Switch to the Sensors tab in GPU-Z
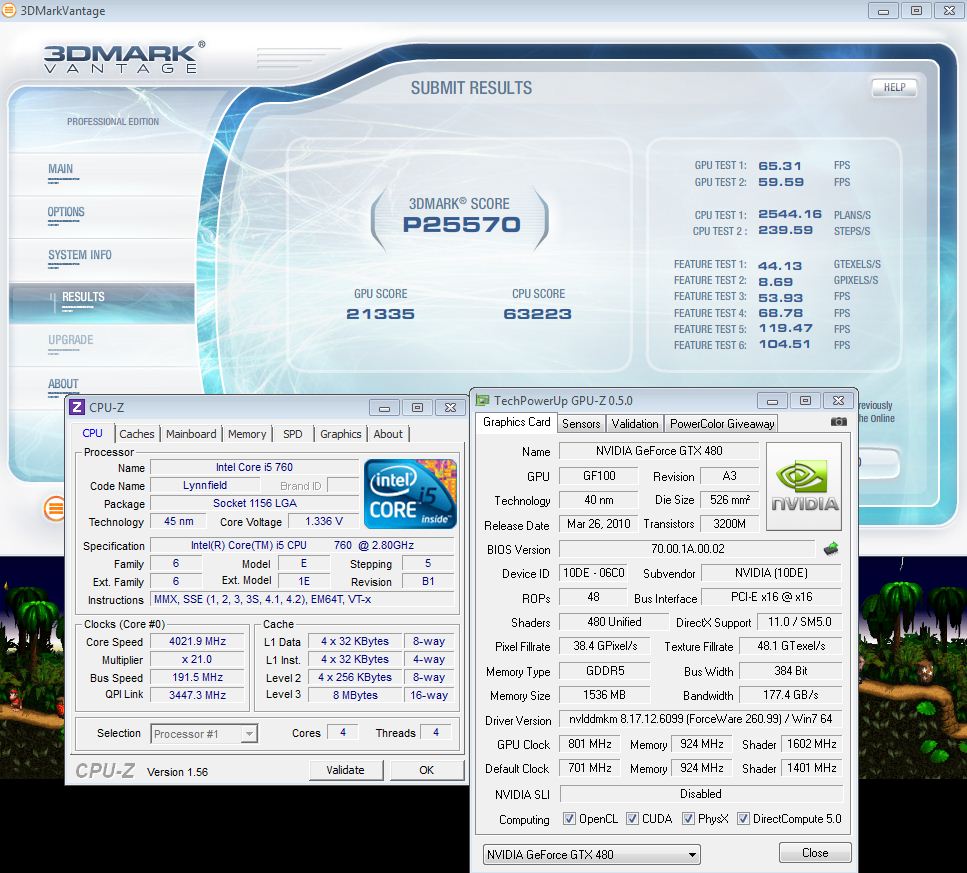Viewport: 967px width, 873px height. click(x=581, y=423)
